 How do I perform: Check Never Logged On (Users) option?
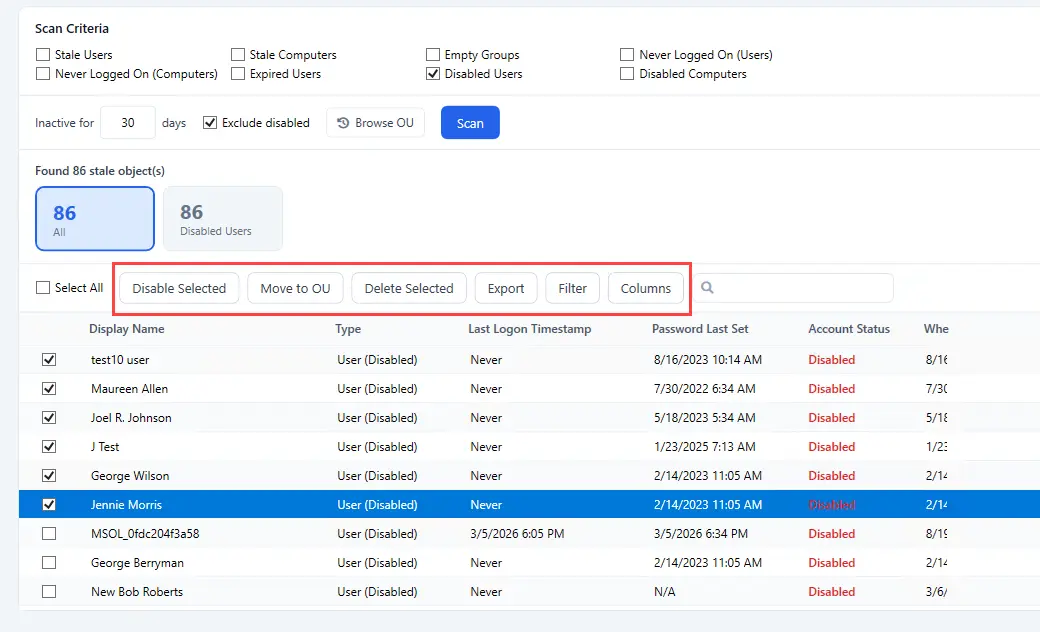tap(627, 54)
